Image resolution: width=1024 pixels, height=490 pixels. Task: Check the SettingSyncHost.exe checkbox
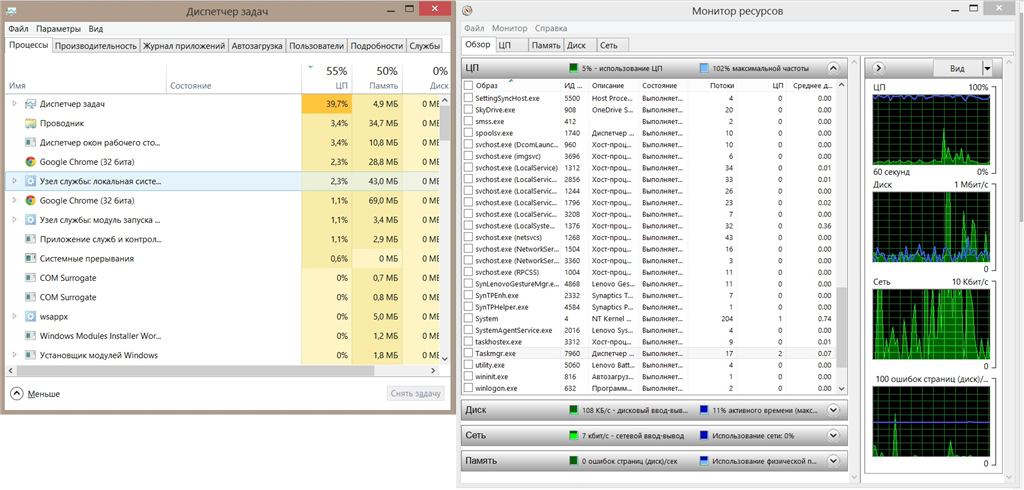tap(468, 98)
